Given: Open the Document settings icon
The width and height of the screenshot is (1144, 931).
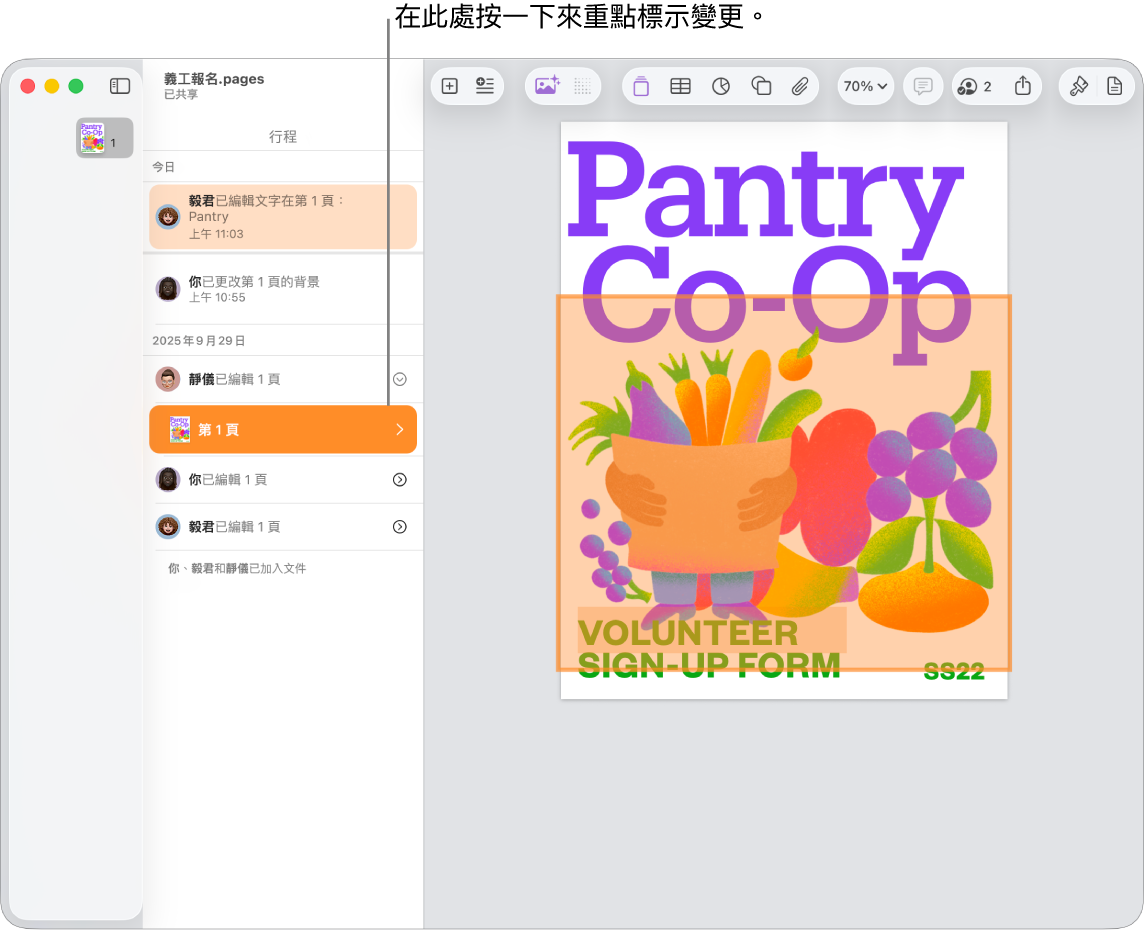Looking at the screenshot, I should [x=1114, y=86].
